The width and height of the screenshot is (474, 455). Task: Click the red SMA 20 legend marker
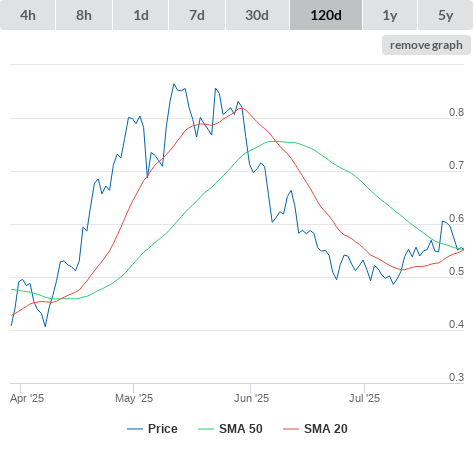click(291, 429)
